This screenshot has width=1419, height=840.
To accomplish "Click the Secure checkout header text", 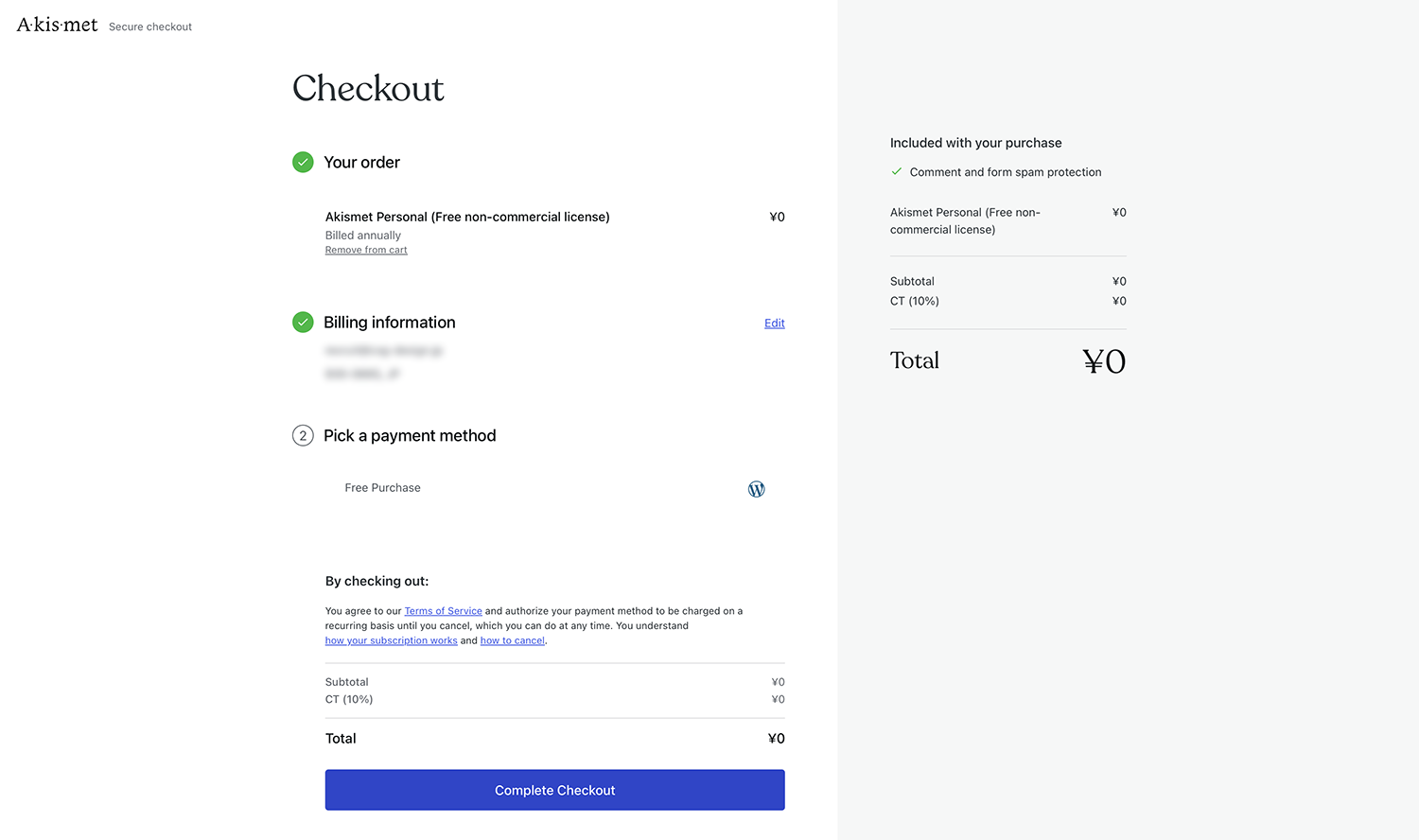I will click(150, 27).
